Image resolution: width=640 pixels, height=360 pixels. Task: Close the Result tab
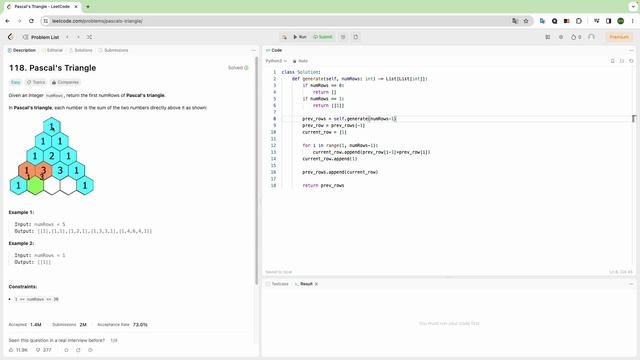(316, 284)
